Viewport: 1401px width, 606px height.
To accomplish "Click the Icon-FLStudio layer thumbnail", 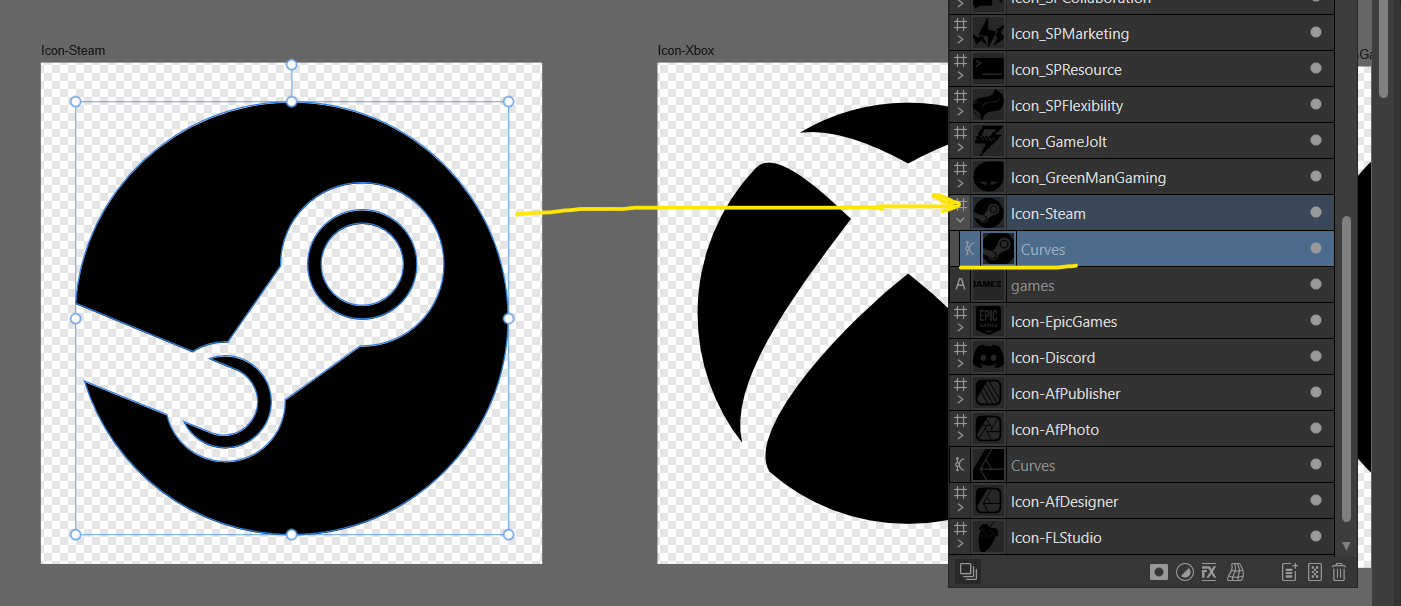I will (988, 537).
